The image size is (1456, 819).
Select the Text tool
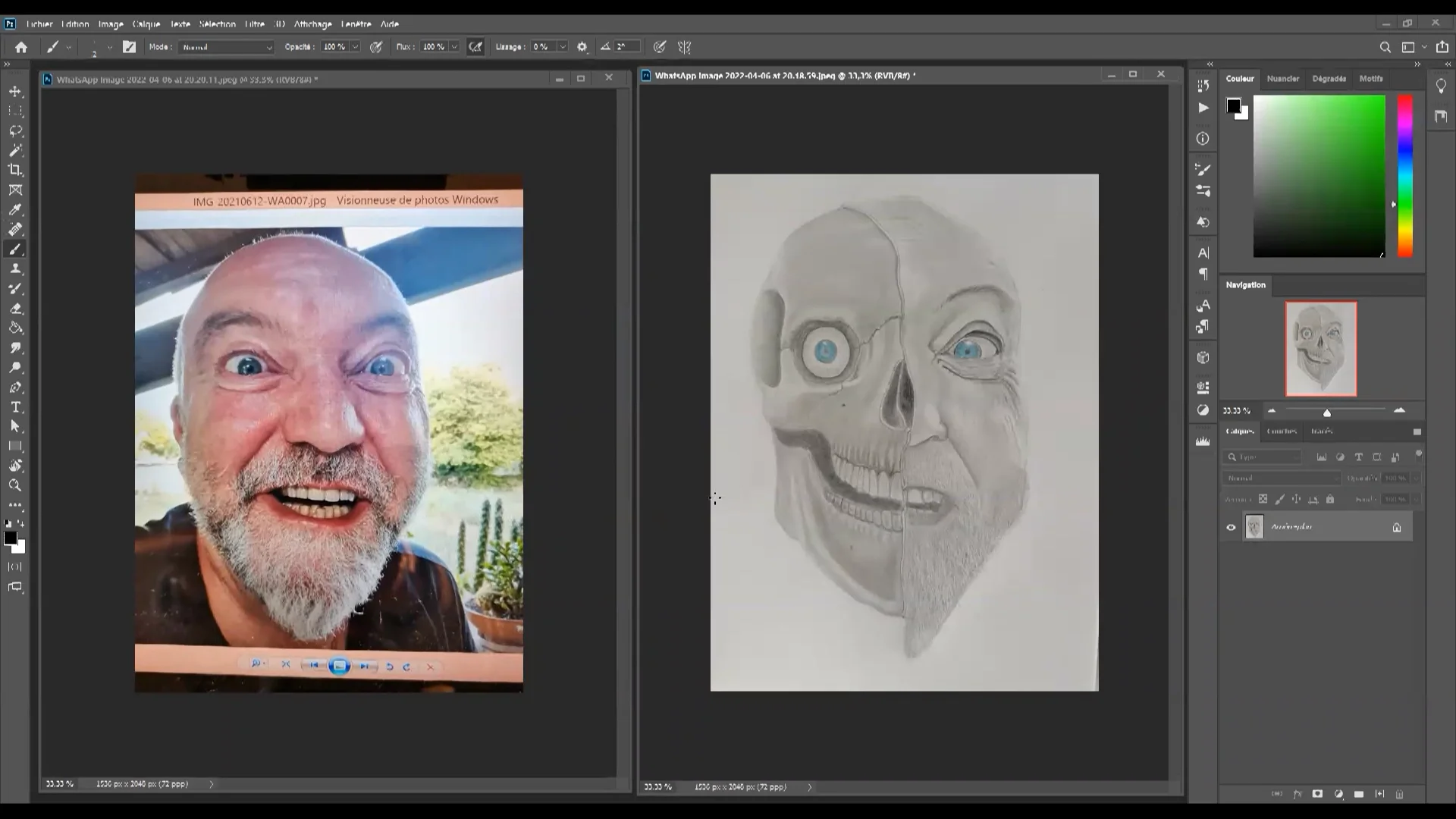coord(15,407)
